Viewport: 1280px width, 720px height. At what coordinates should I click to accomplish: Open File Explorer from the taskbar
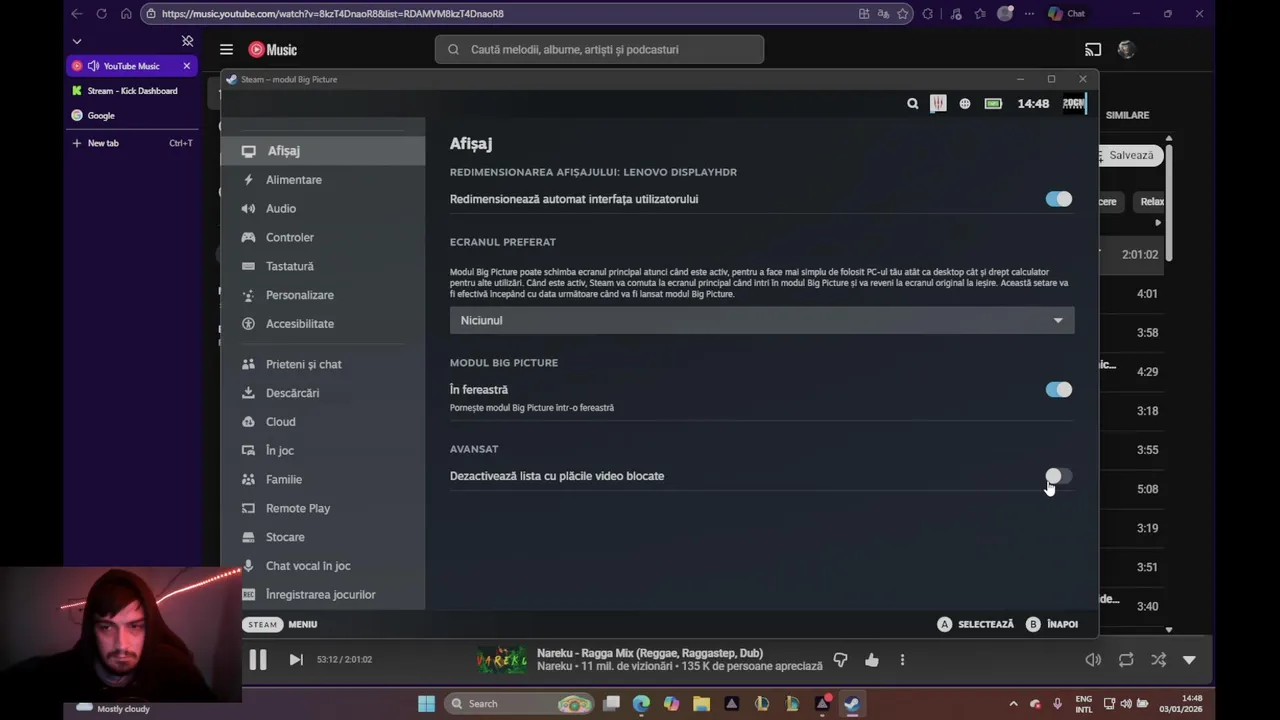point(701,703)
